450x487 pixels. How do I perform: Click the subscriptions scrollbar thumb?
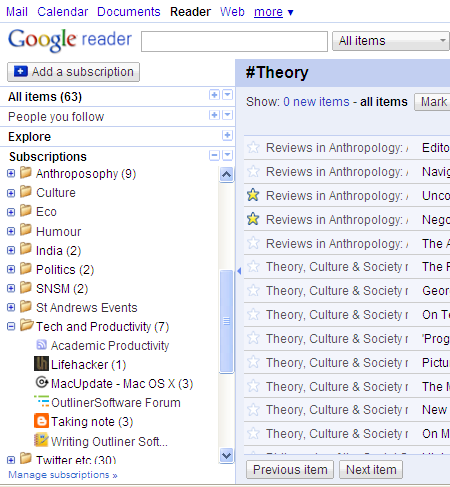[227, 322]
